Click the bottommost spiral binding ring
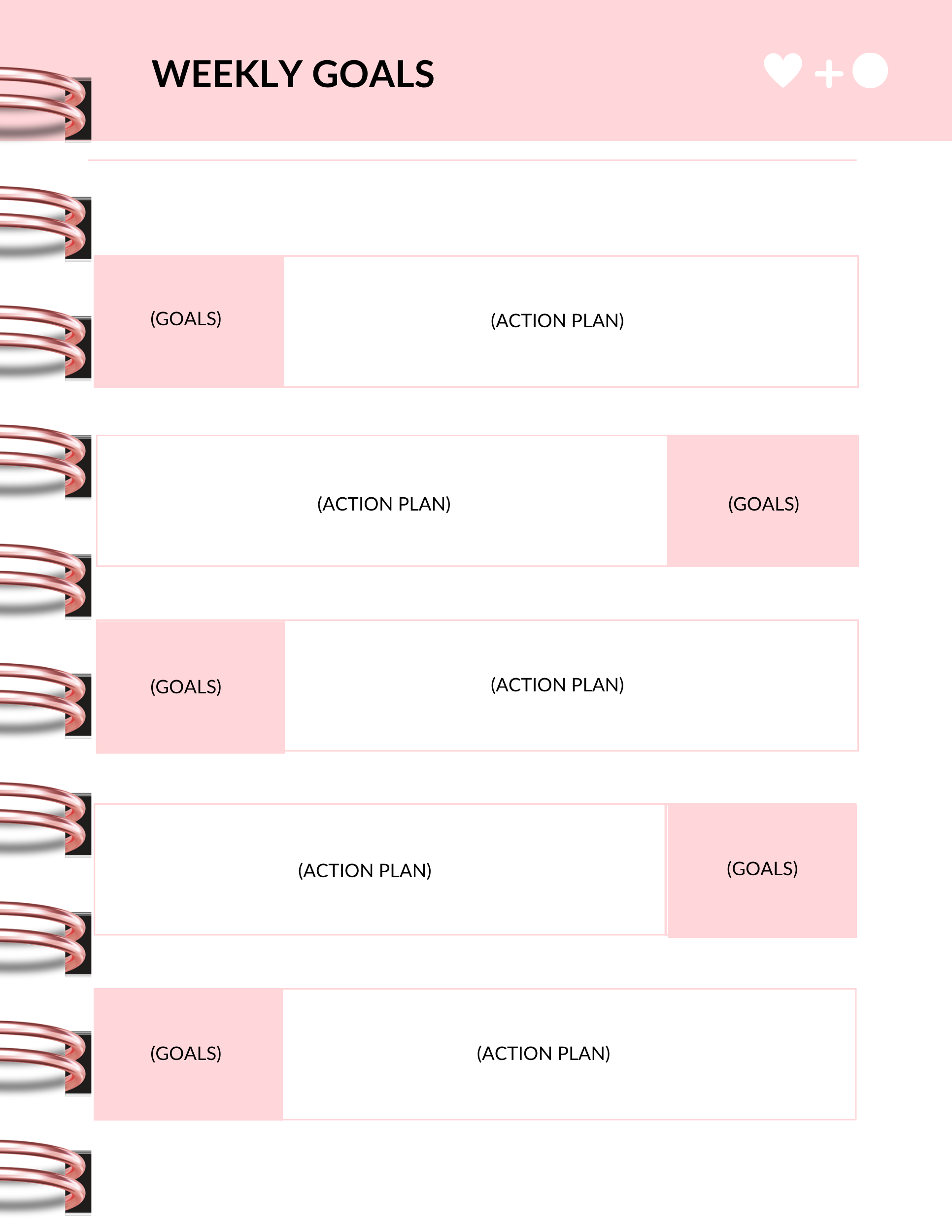Image resolution: width=952 pixels, height=1232 pixels. [x=46, y=1178]
